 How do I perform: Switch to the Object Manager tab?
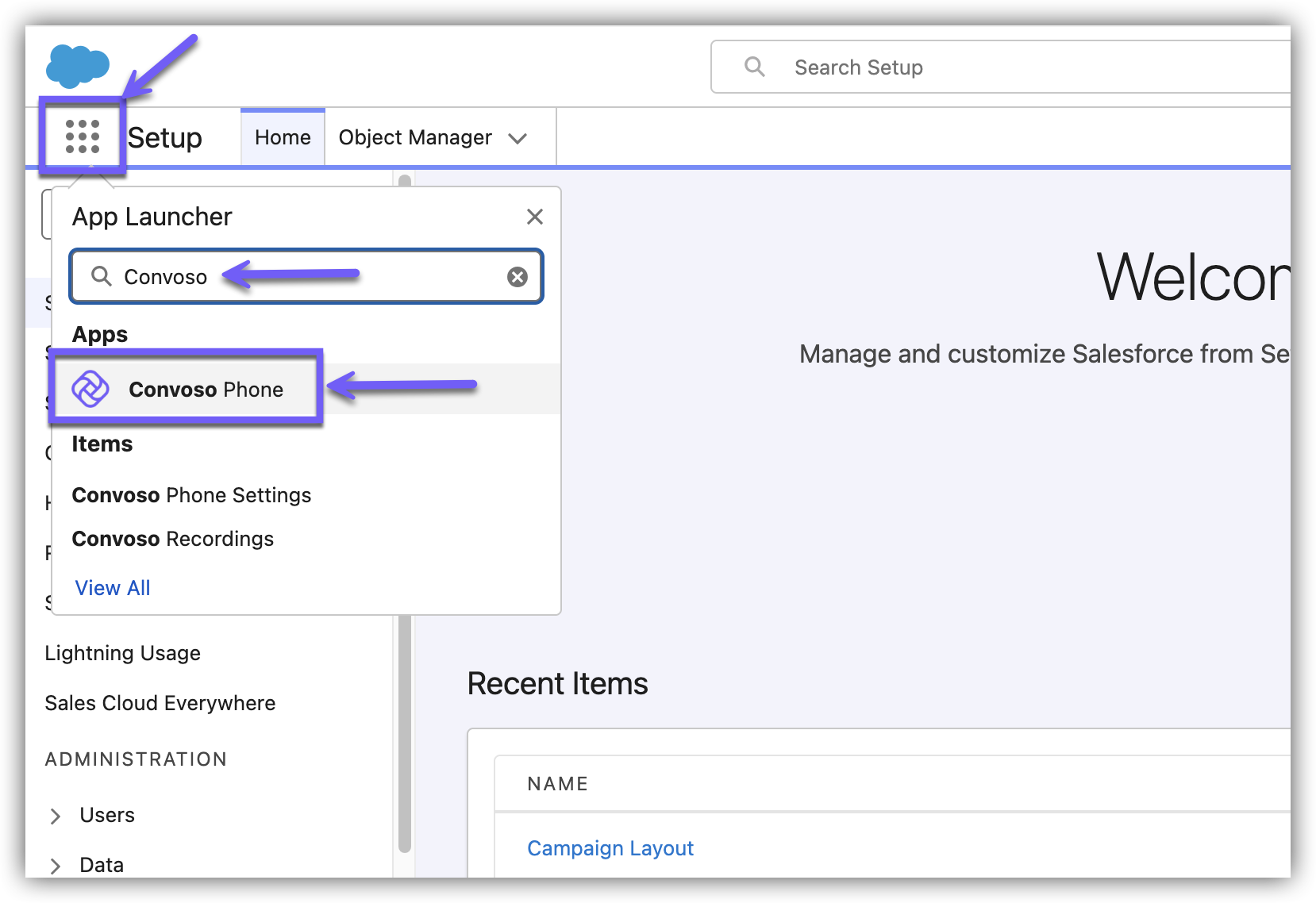tap(415, 138)
